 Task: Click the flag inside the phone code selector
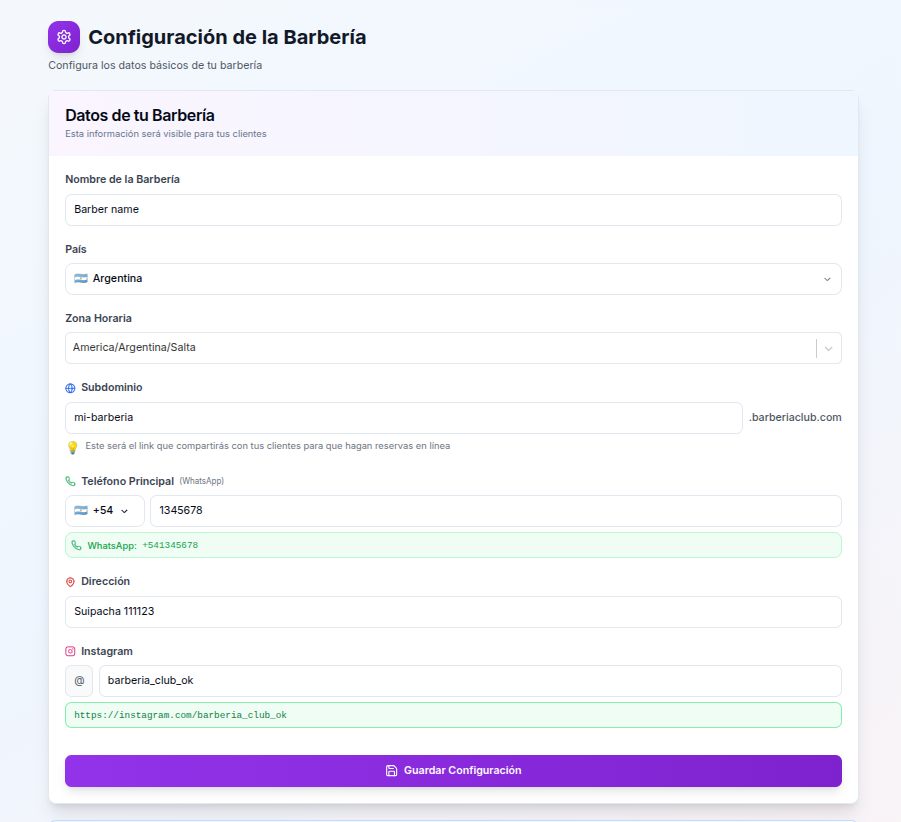[x=82, y=510]
